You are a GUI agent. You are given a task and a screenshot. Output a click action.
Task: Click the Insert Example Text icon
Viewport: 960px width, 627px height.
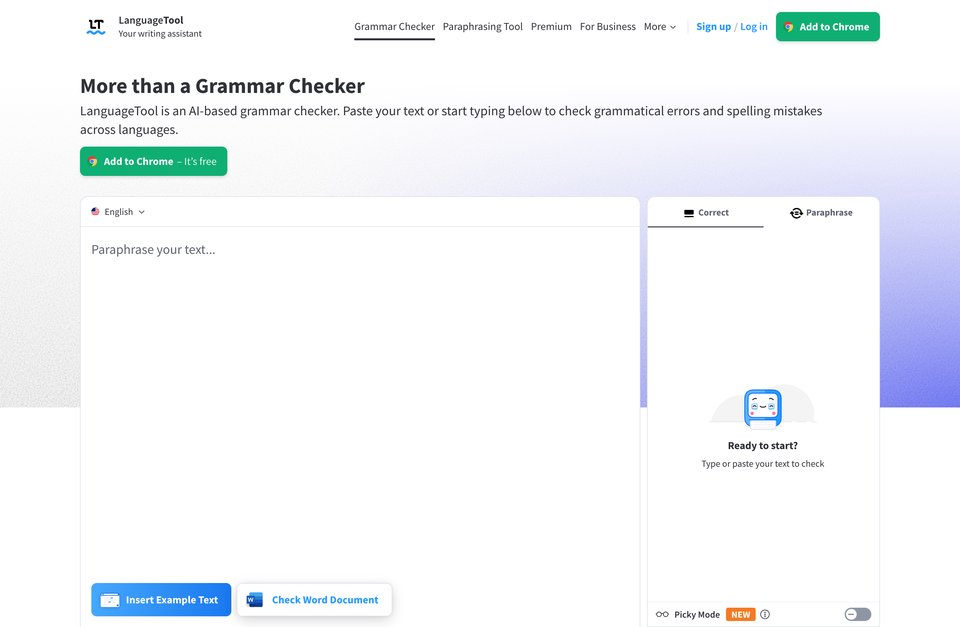click(x=110, y=599)
